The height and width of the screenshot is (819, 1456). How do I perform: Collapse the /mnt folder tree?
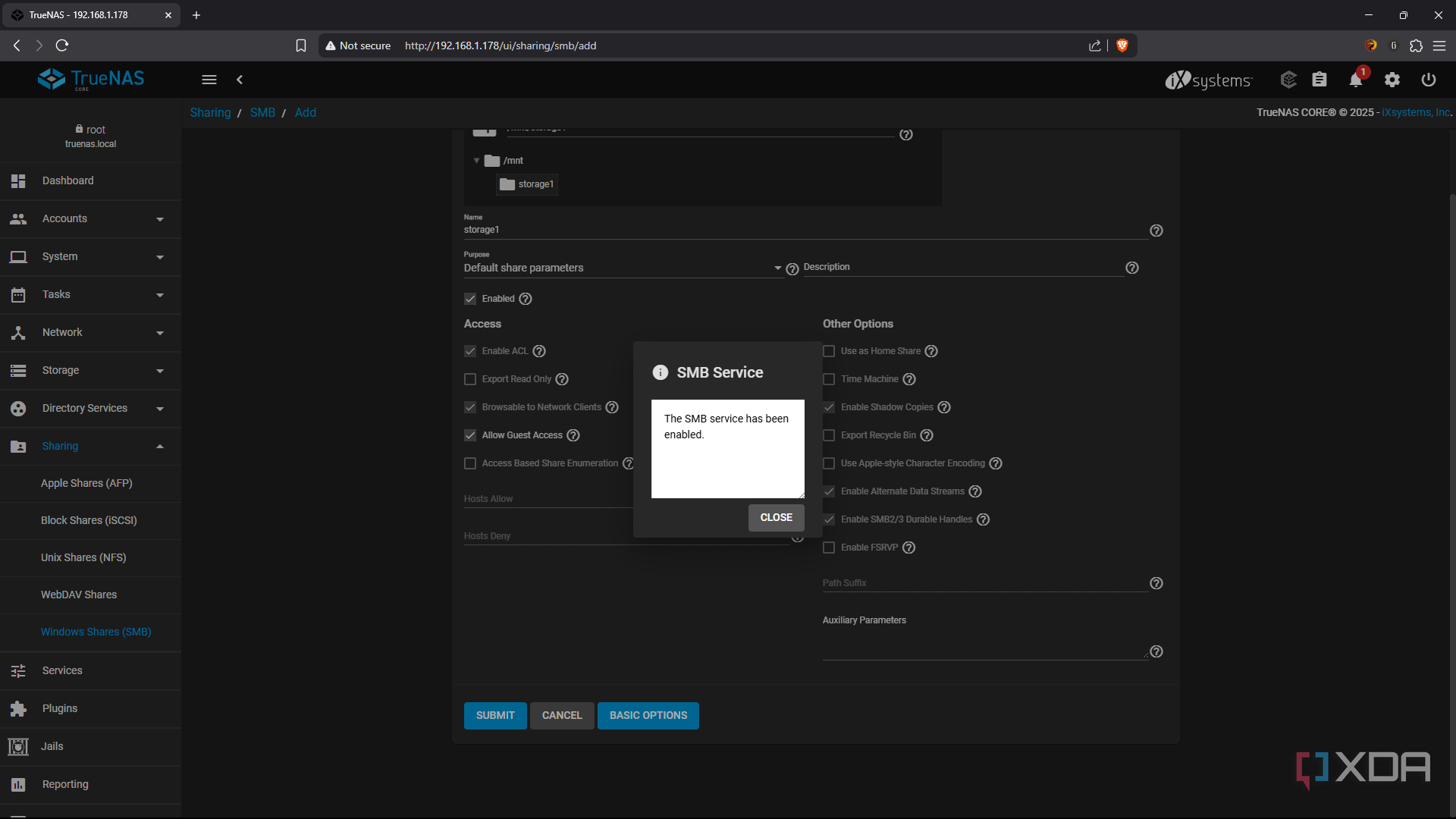pyautogui.click(x=476, y=161)
